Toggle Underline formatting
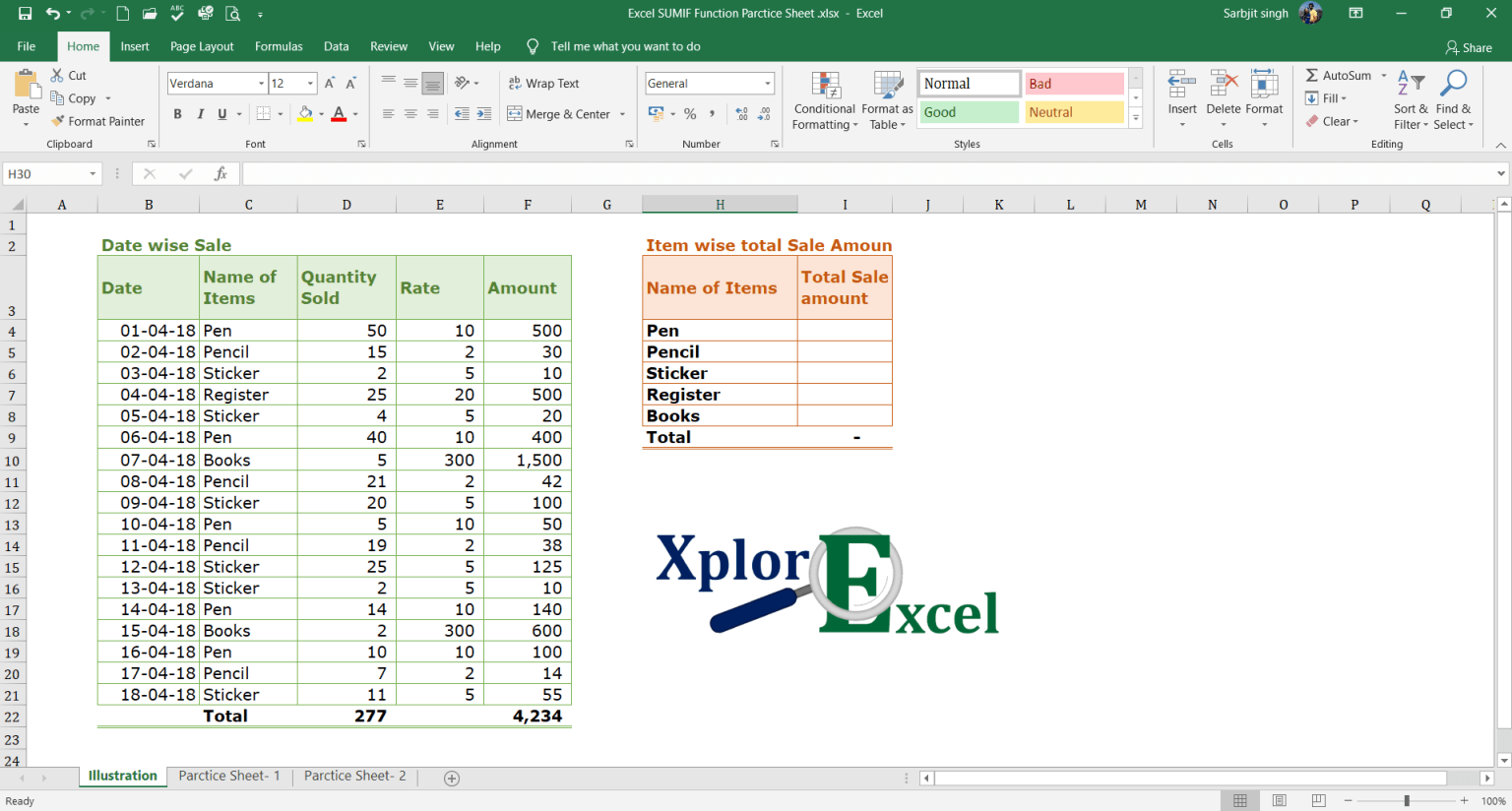The width and height of the screenshot is (1512, 811). (218, 114)
